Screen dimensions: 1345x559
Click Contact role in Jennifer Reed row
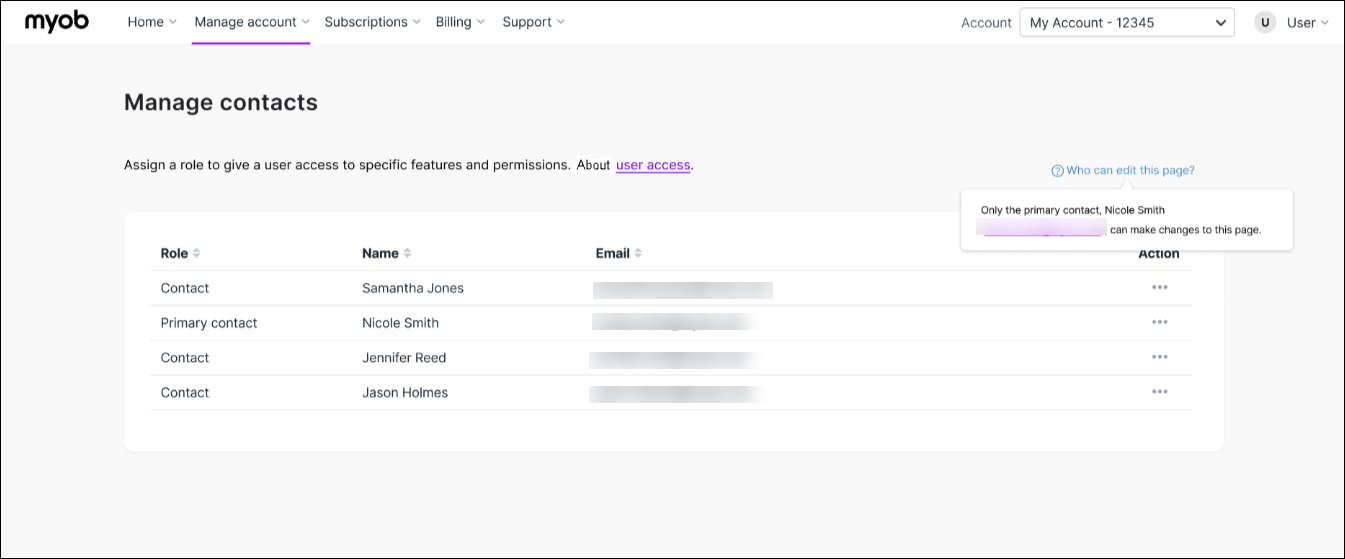185,358
